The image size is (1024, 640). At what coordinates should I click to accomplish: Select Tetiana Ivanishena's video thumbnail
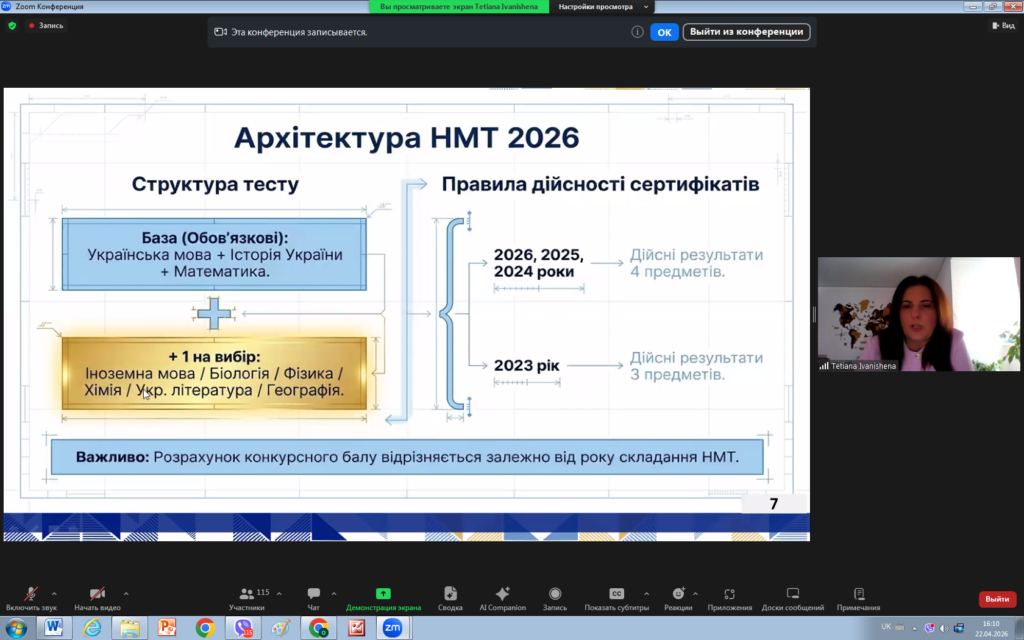click(918, 315)
